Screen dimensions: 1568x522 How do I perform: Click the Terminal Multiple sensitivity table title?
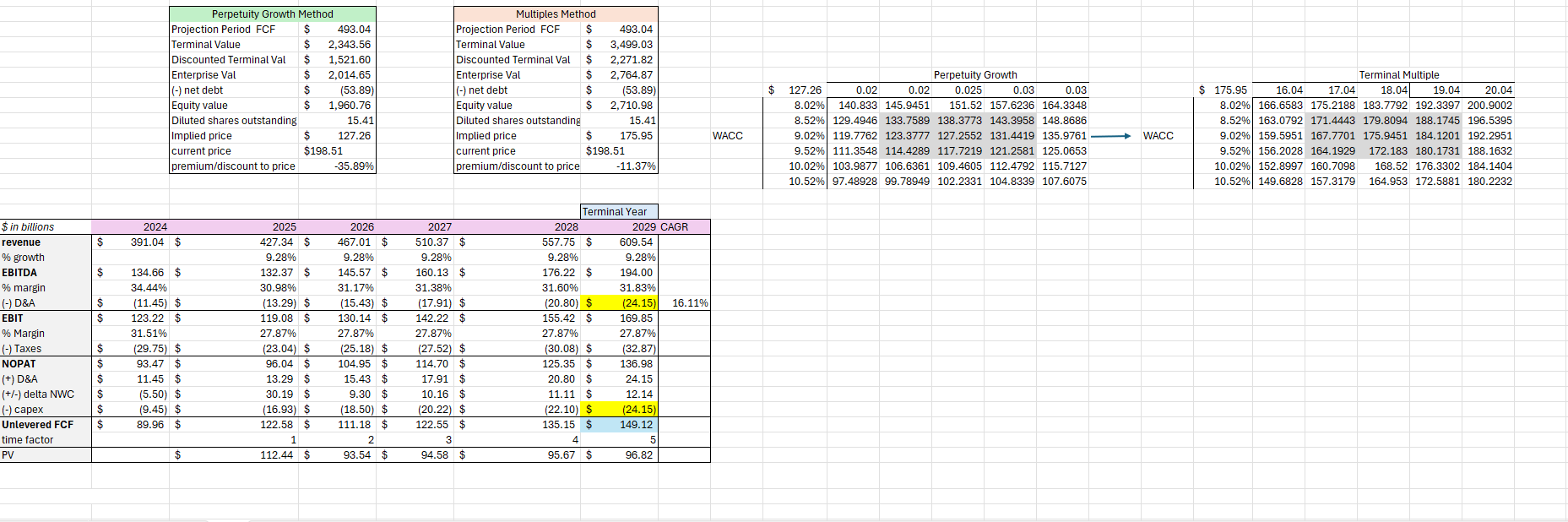coord(1398,75)
